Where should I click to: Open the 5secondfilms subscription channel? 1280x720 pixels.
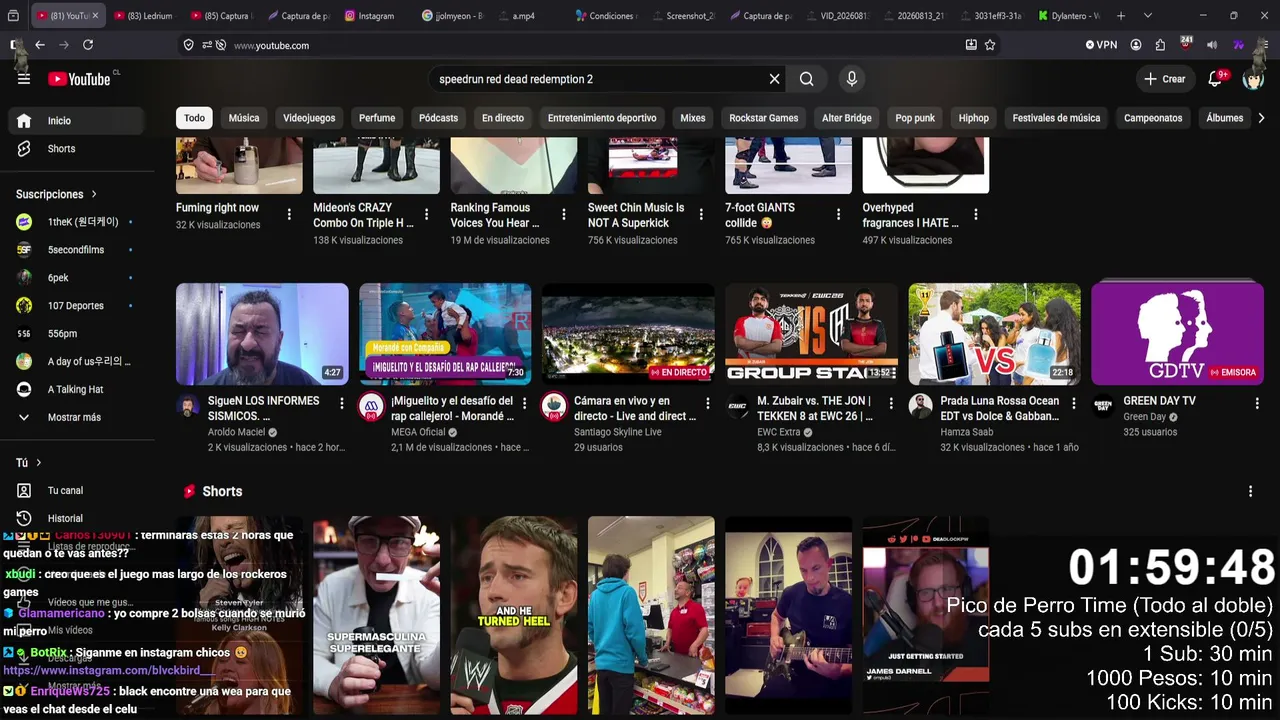75,250
